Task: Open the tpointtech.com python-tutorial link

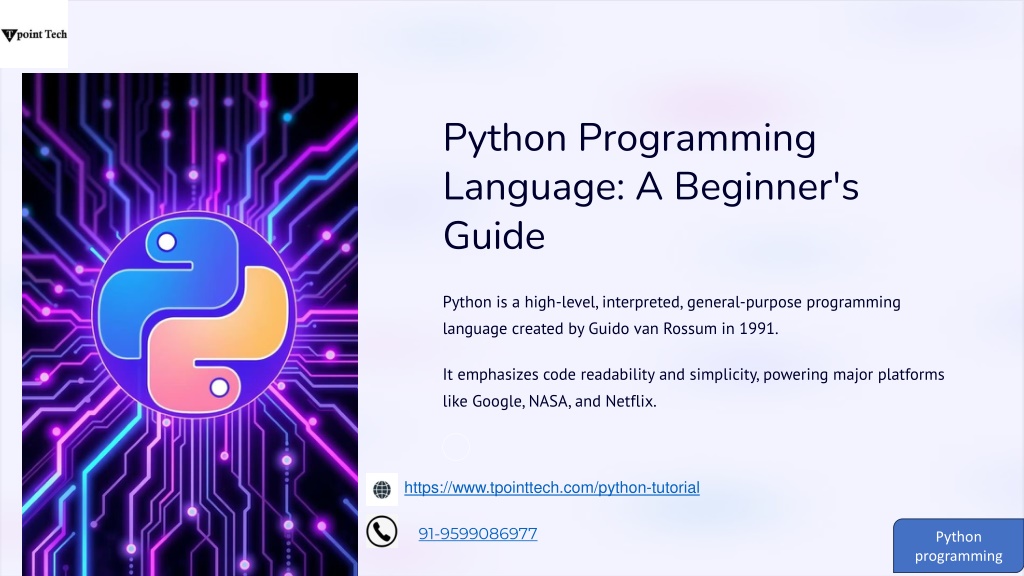Action: pyautogui.click(x=552, y=488)
